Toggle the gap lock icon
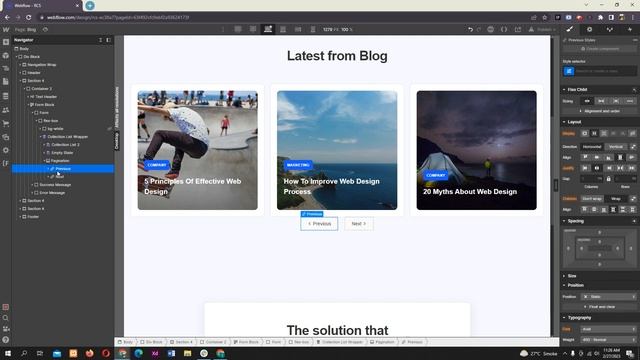Viewport: 640px width, 360px height. point(609,179)
